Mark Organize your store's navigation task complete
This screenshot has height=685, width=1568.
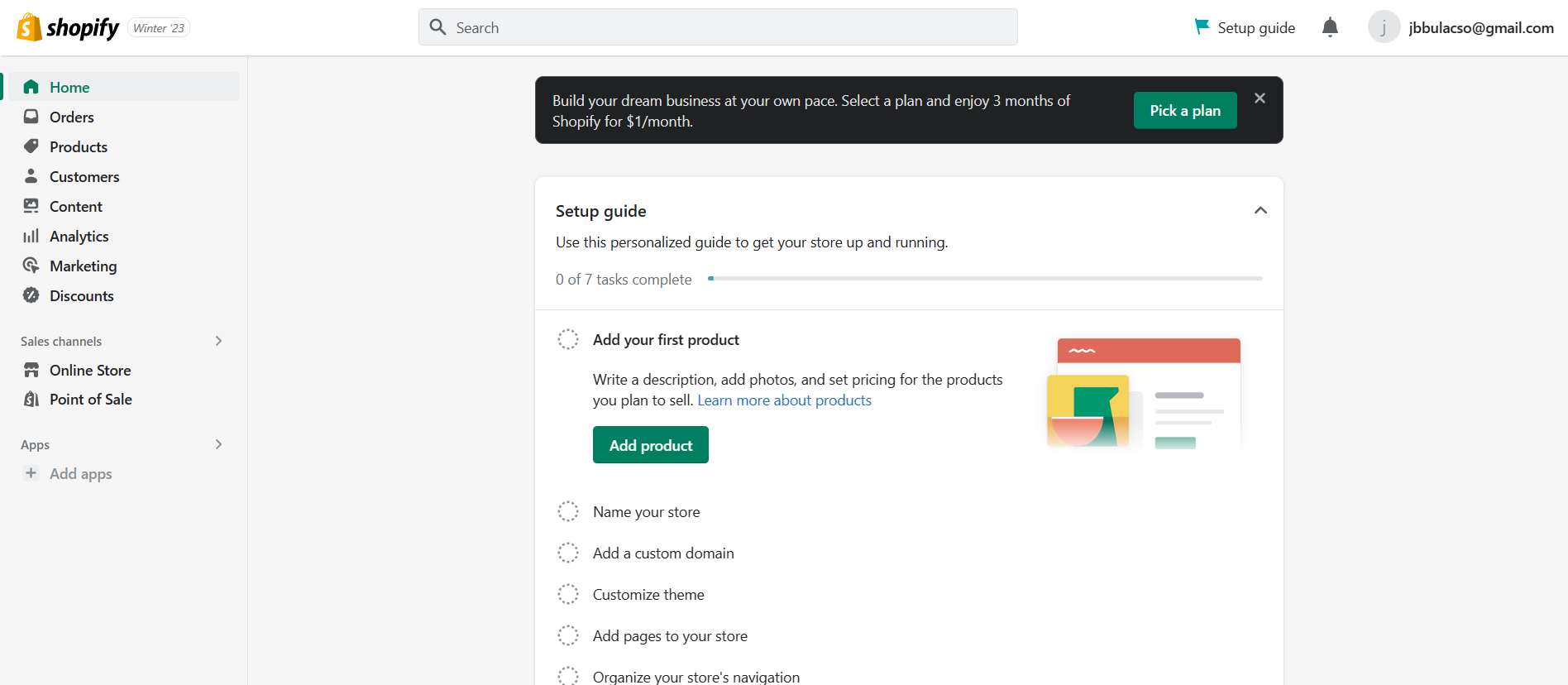568,677
